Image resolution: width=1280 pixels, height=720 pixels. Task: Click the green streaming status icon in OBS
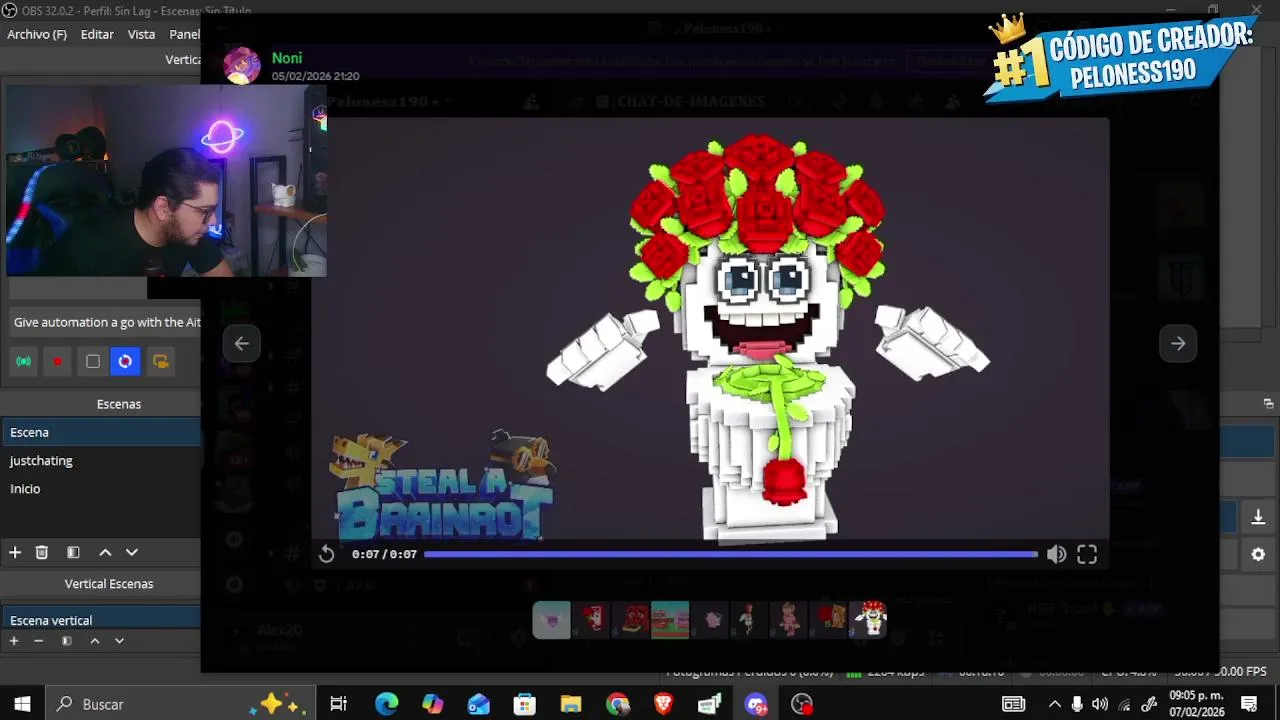(24, 361)
